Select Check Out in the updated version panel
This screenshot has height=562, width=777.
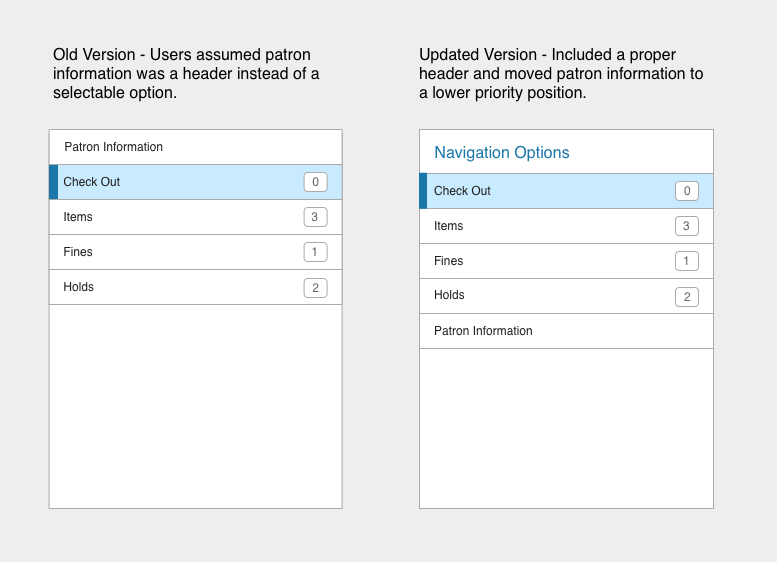(462, 191)
